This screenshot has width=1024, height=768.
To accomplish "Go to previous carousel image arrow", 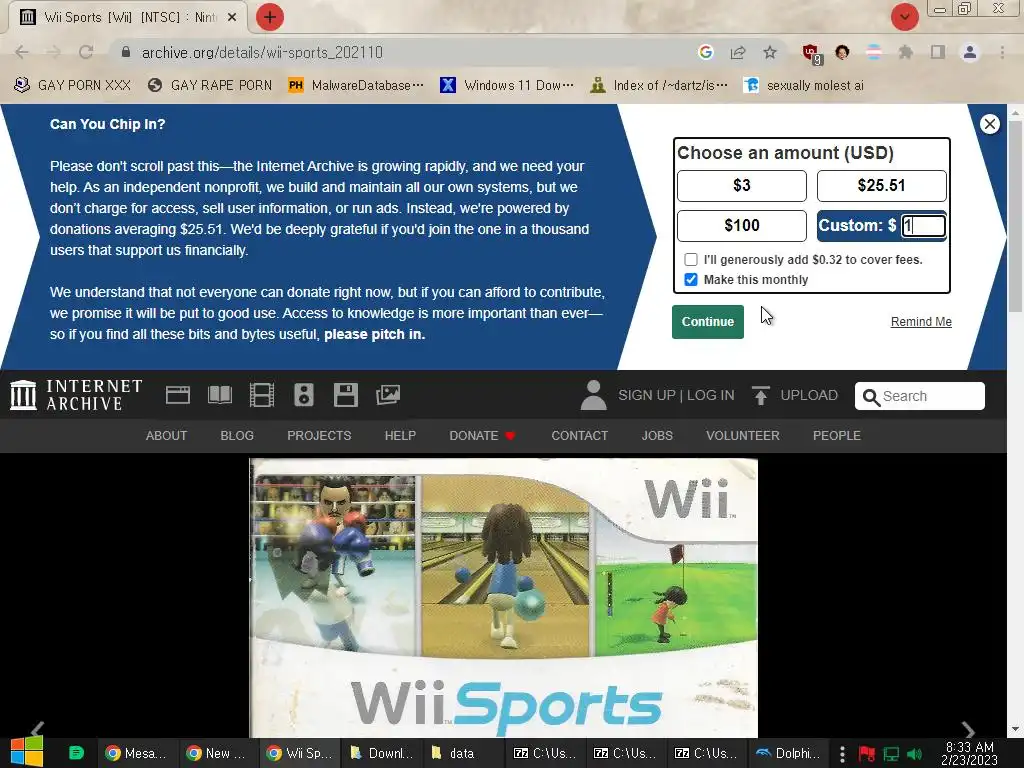I will [x=37, y=730].
